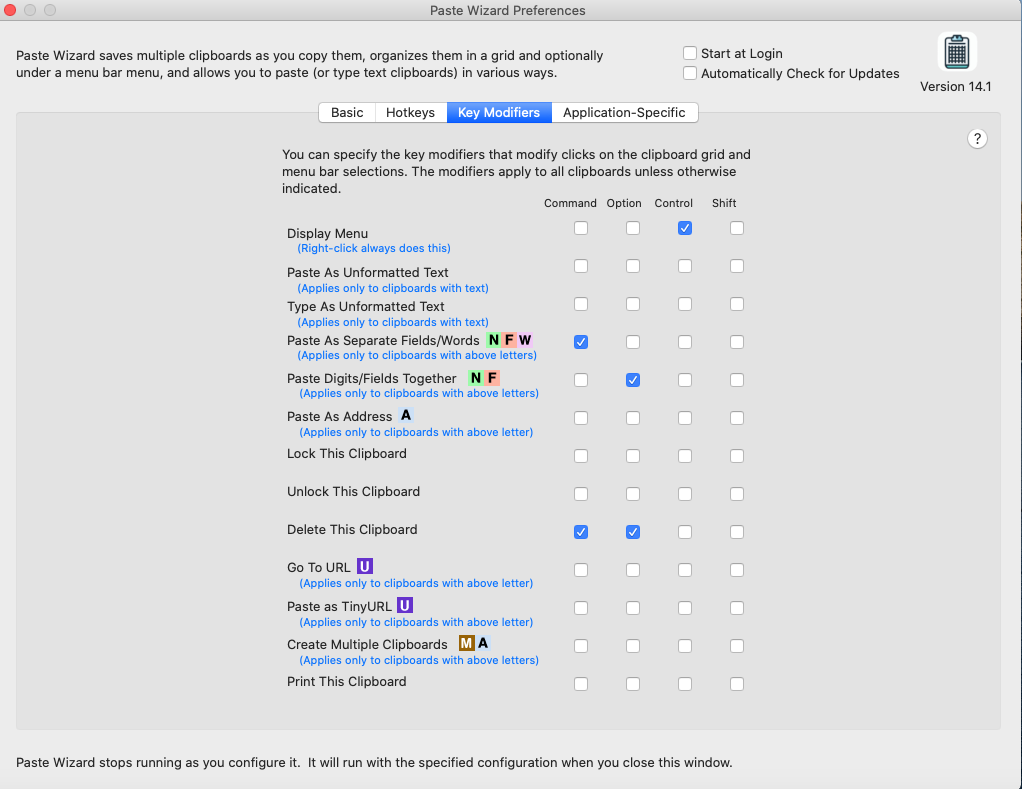Uncheck Command modifier for Delete This Clipboard
This screenshot has width=1022, height=789.
point(581,532)
